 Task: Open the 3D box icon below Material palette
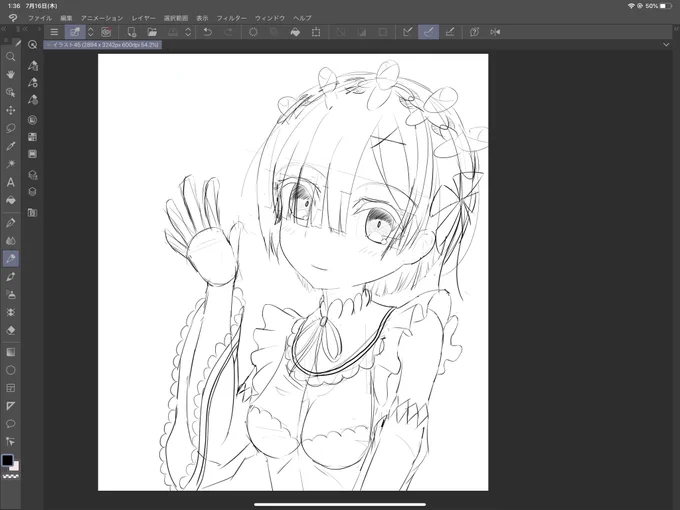click(33, 192)
